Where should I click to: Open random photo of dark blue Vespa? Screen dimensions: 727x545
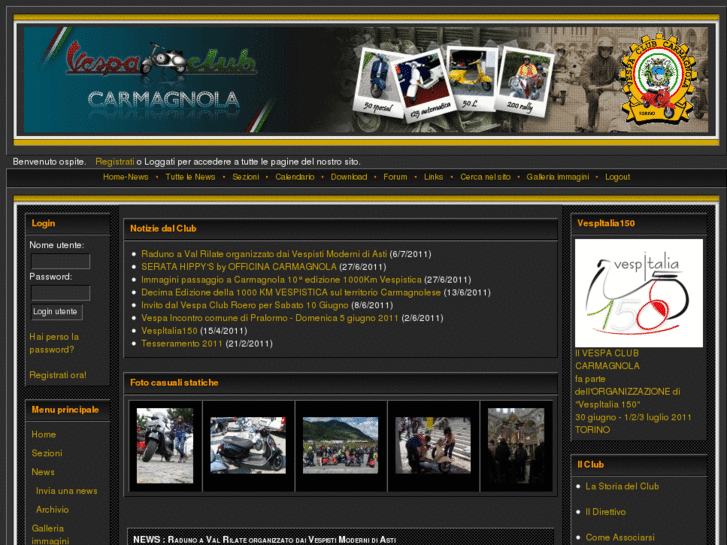coord(248,445)
